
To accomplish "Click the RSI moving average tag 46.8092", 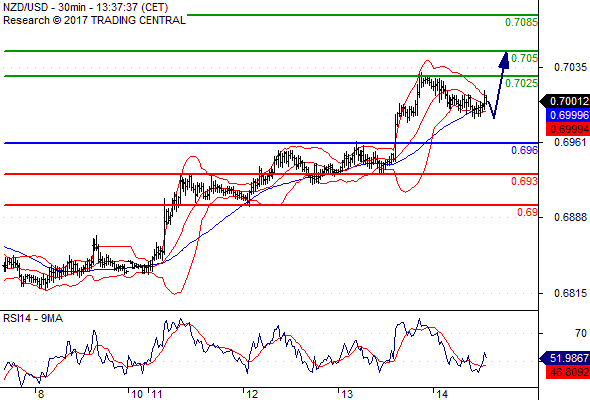I will click(568, 372).
